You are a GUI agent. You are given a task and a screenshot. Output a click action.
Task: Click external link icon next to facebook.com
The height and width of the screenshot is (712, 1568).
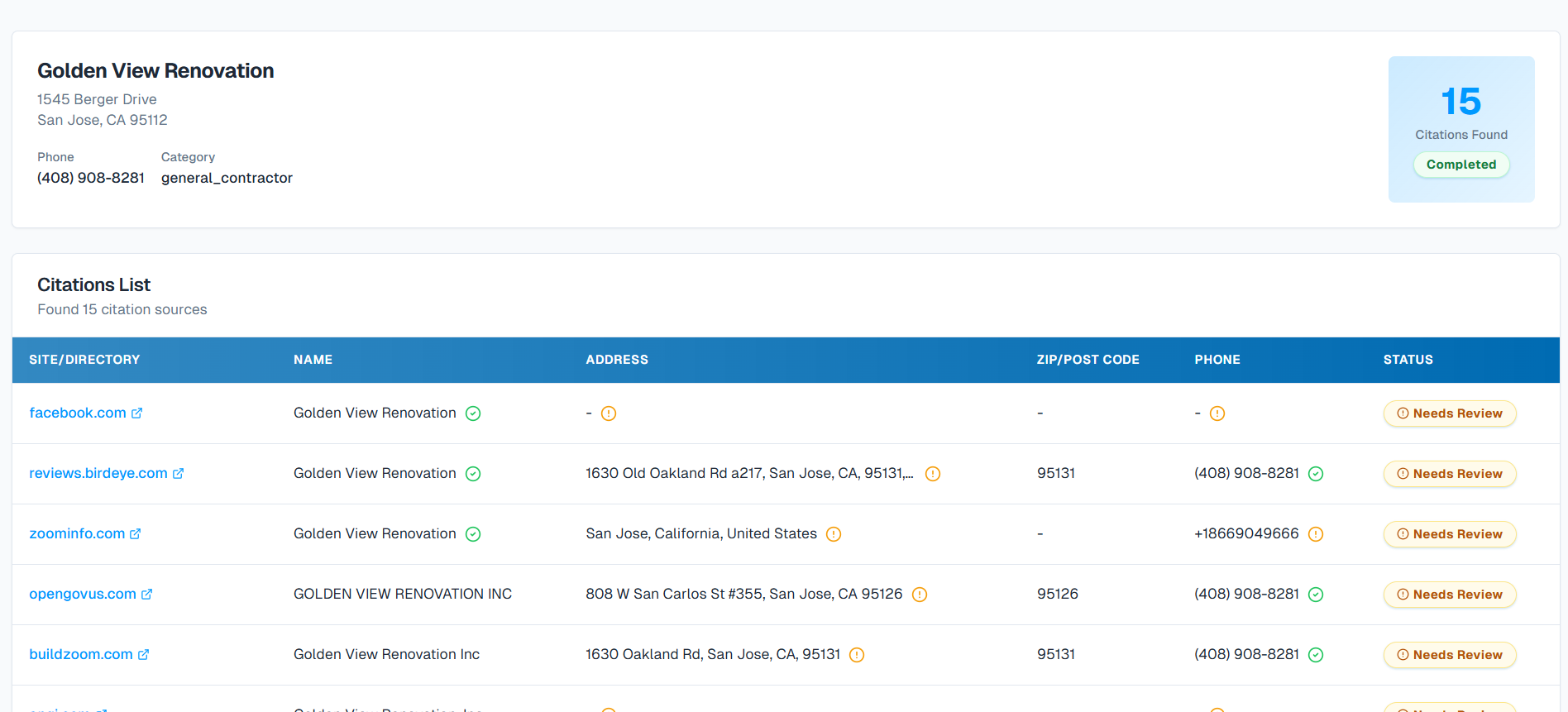click(137, 413)
